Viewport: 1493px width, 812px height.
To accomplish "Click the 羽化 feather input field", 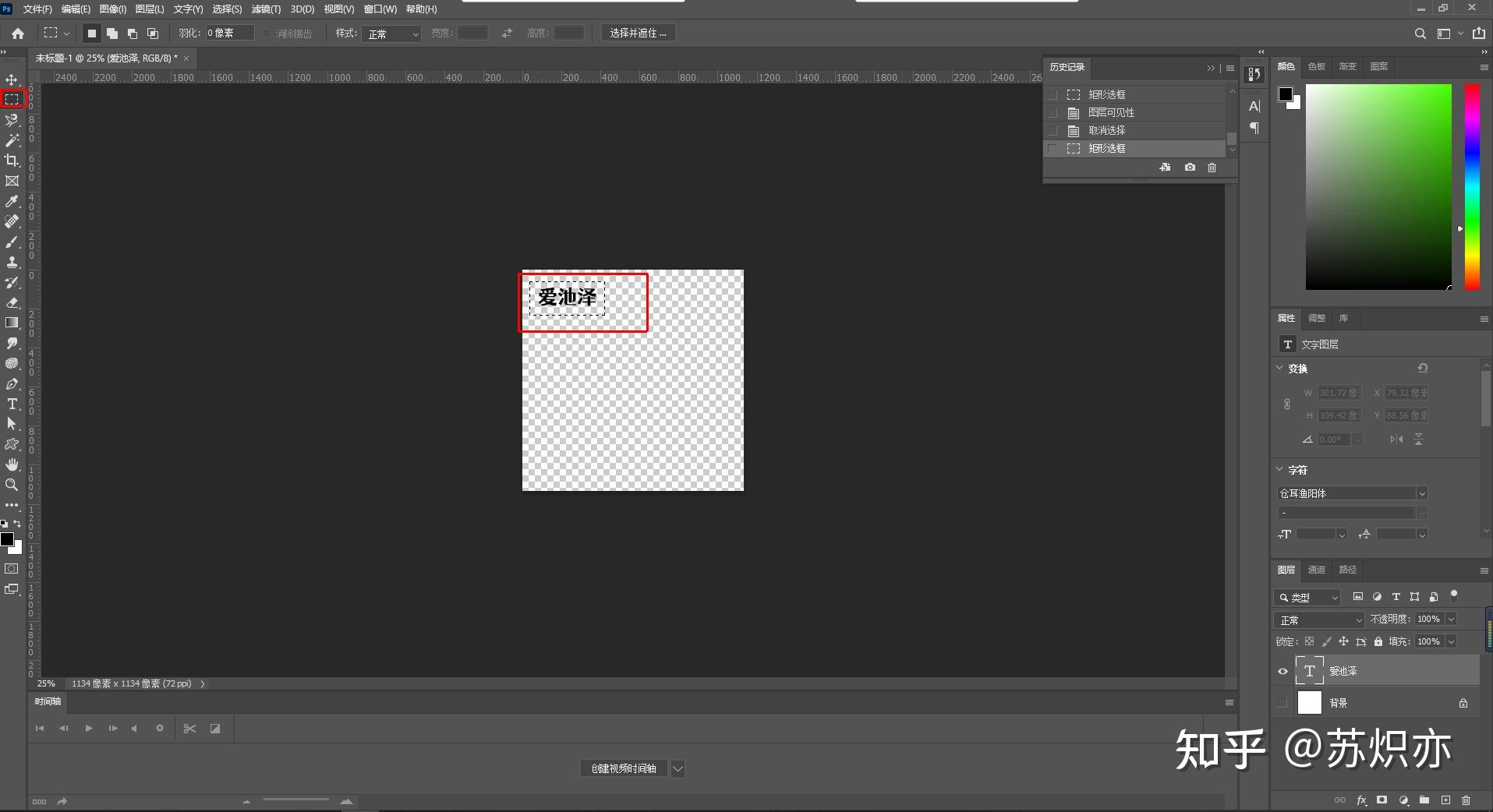I will [x=229, y=33].
